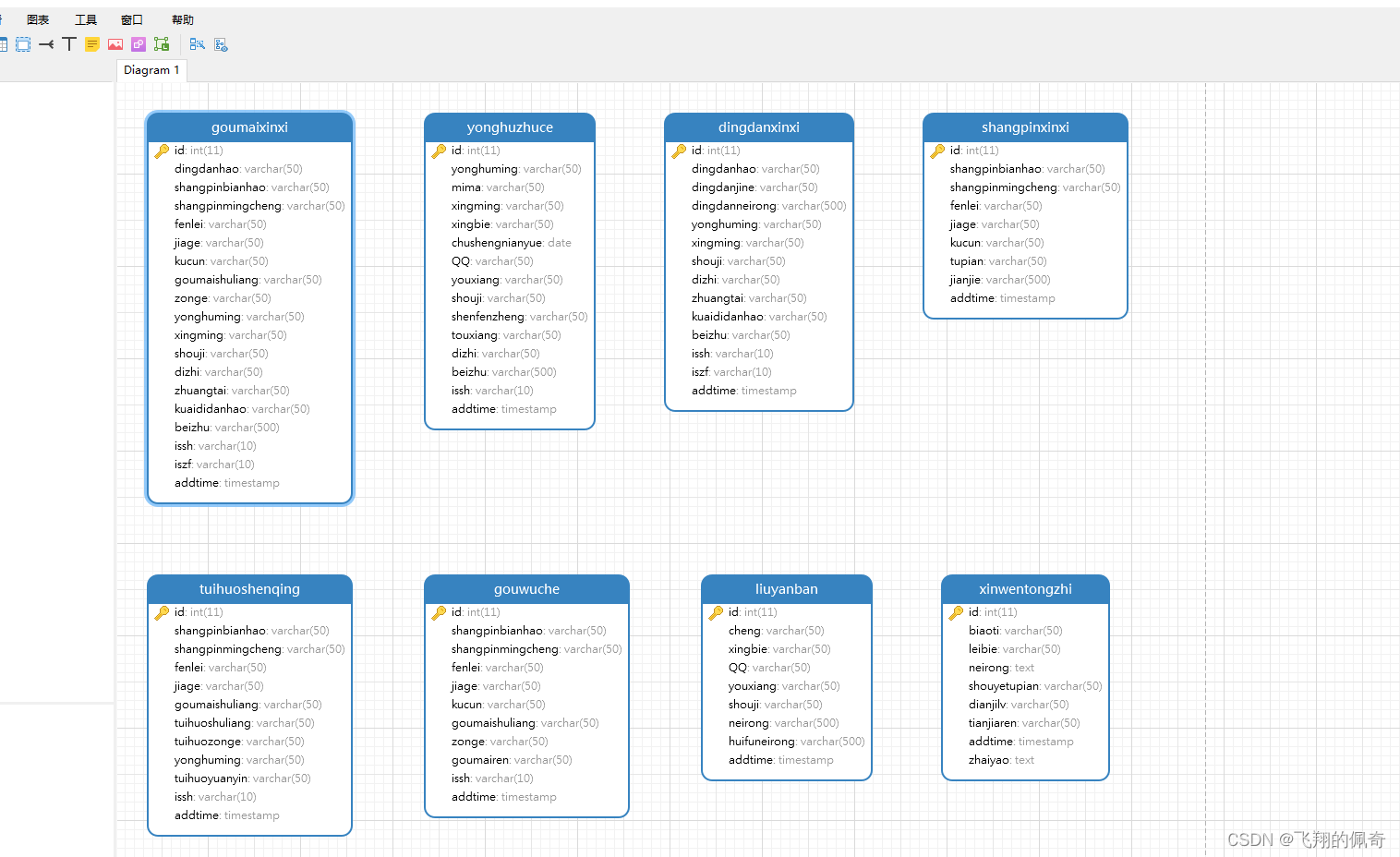
Task: Switch to the Diagram 1 tab
Action: (151, 70)
